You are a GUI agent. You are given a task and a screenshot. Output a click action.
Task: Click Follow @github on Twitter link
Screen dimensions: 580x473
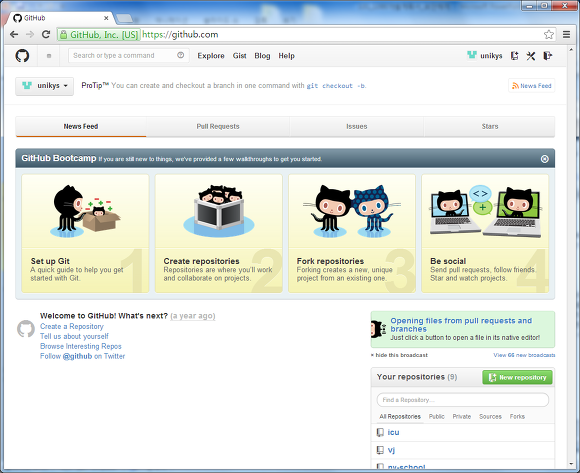pyautogui.click(x=82, y=356)
